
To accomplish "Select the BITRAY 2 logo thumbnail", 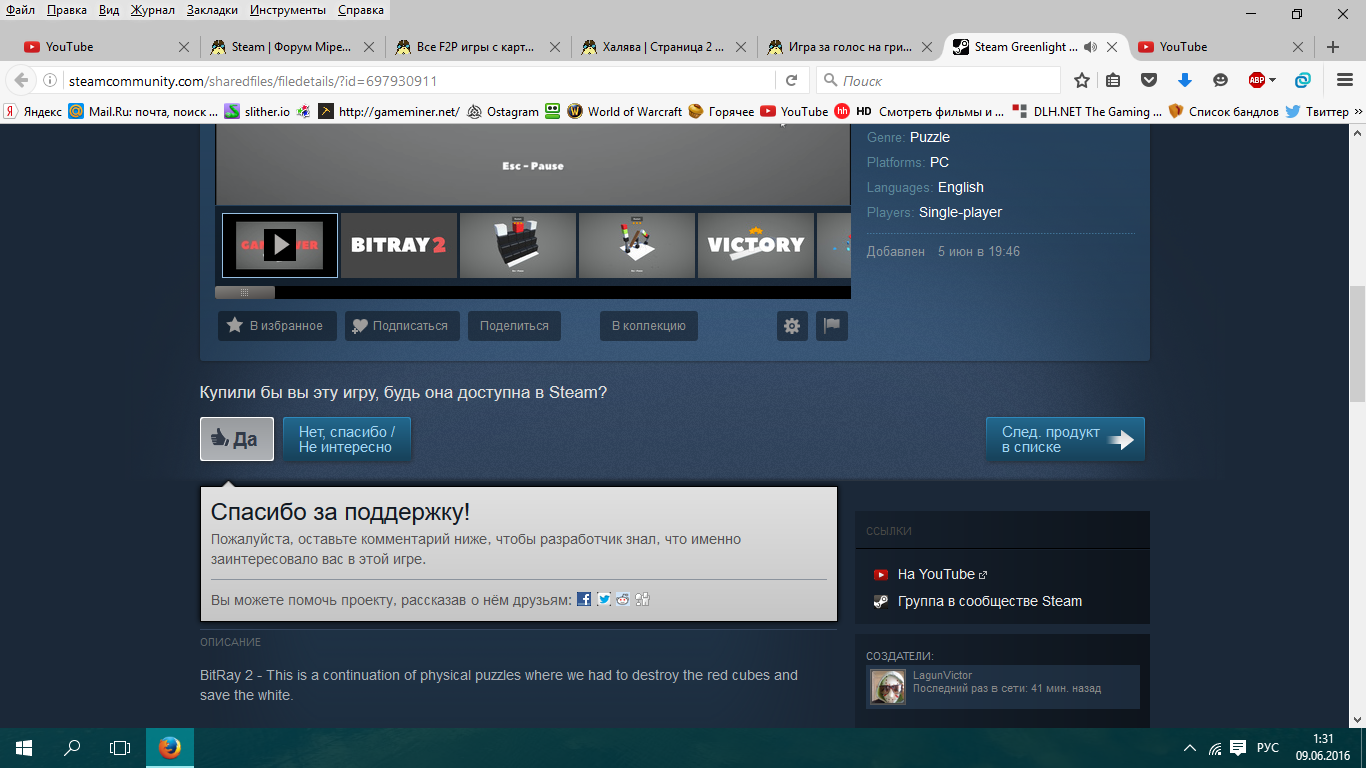I will tap(399, 245).
